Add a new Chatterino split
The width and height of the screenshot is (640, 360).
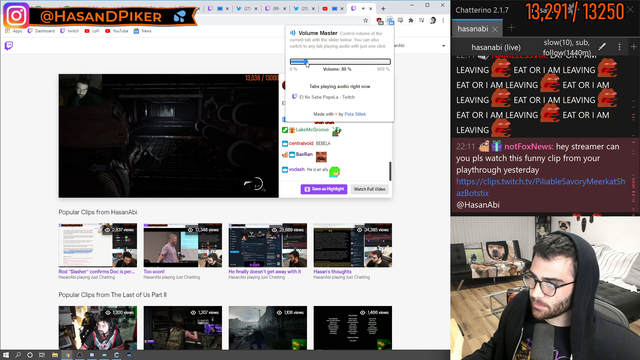(633, 47)
